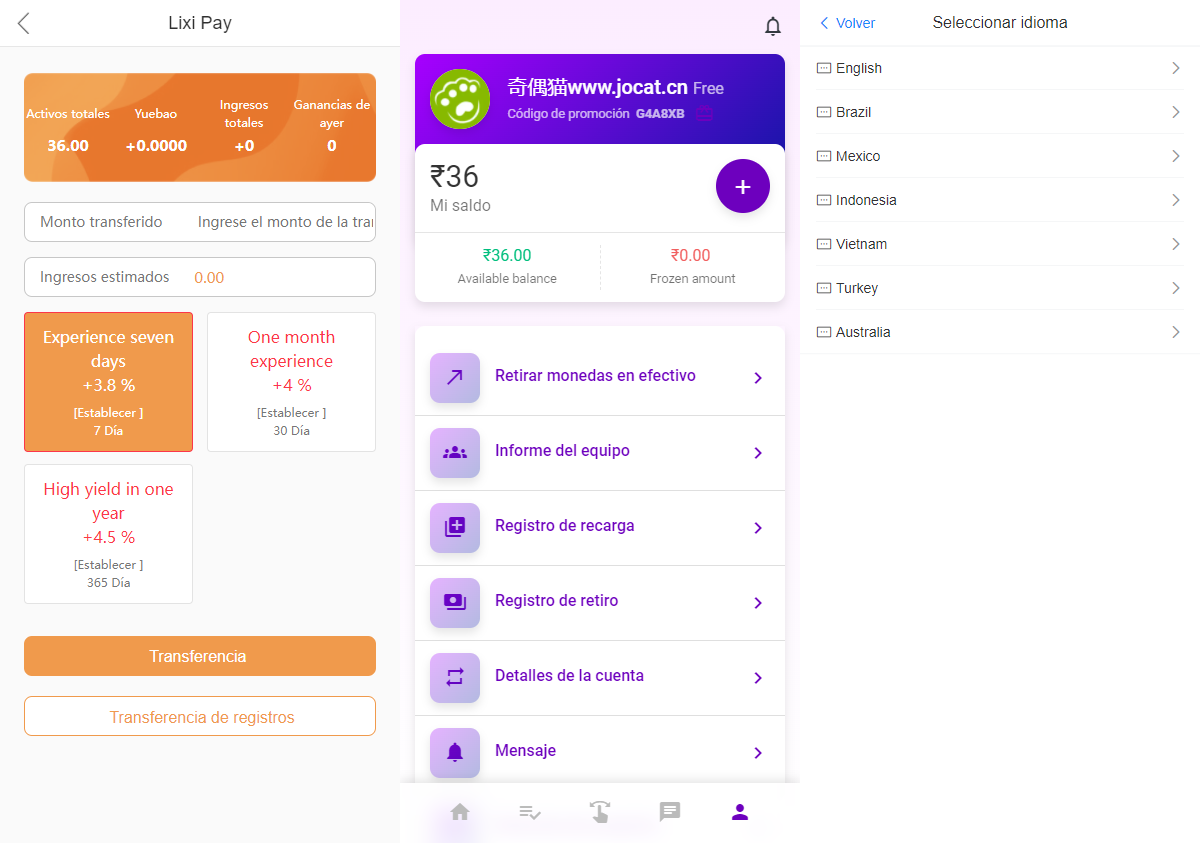Open the task list icon in bottom navigation
The width and height of the screenshot is (1200, 843).
pyautogui.click(x=530, y=812)
